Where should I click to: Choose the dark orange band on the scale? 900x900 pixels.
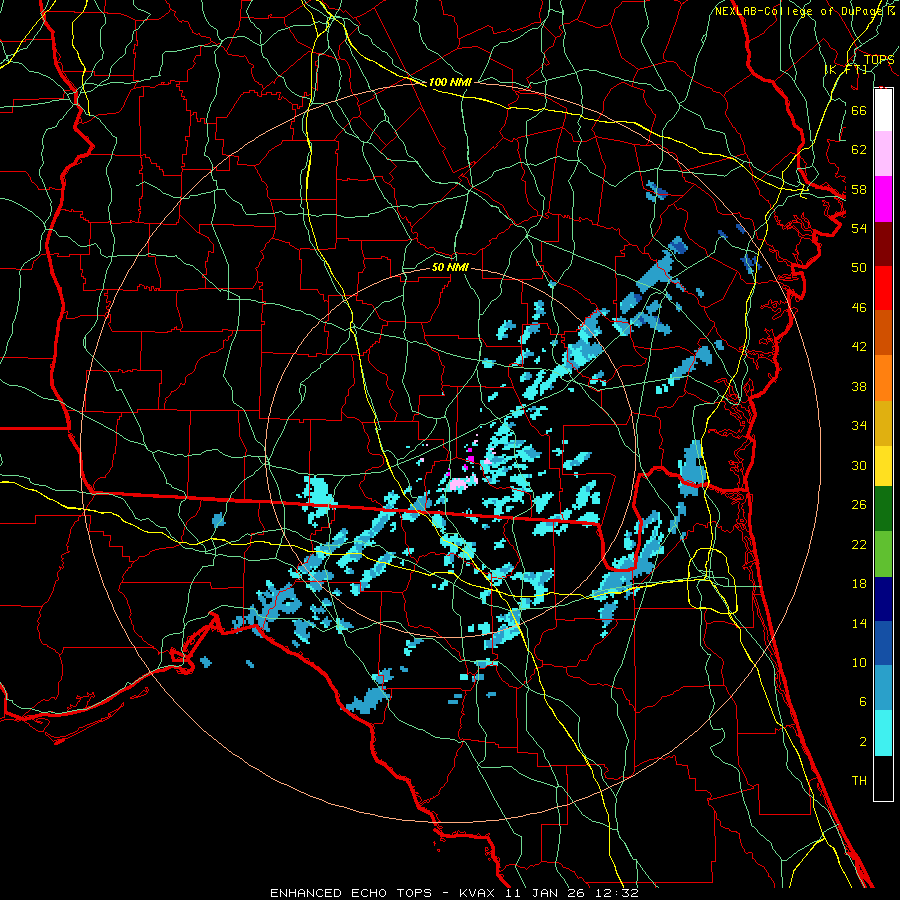click(x=883, y=333)
